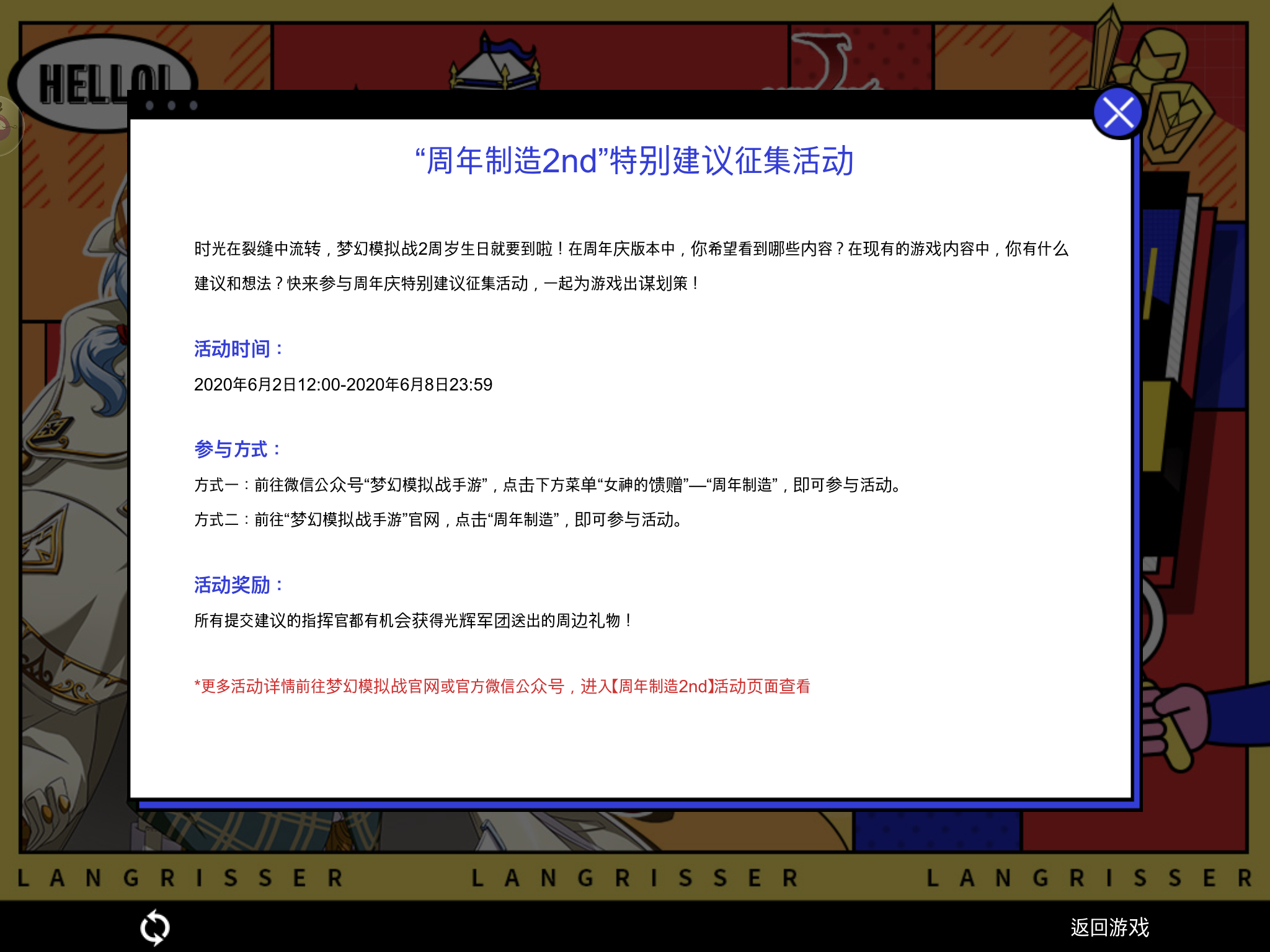Tap the 参与方式 heading
The height and width of the screenshot is (952, 1270).
pyautogui.click(x=238, y=449)
